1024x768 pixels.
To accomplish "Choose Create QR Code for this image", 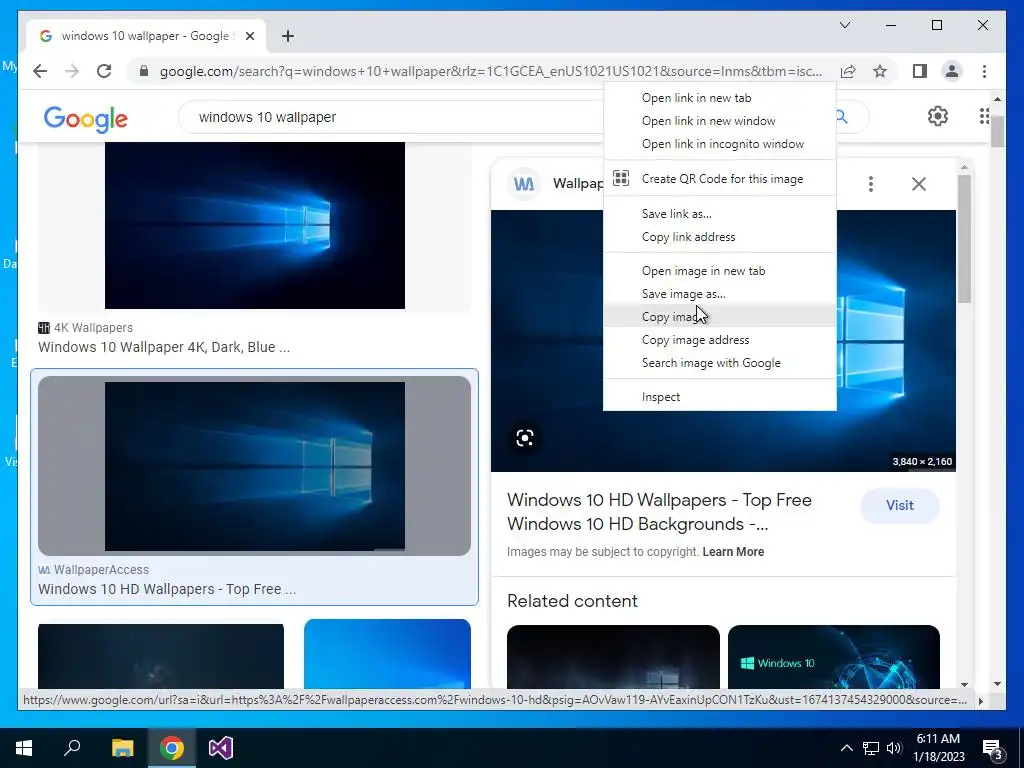I will coord(720,179).
